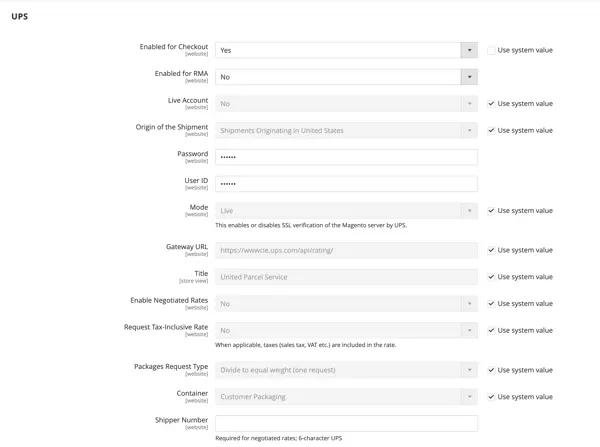Screen dimensions: 600x447
Task: Uncheck Use system value for Container
Action: 491,397
